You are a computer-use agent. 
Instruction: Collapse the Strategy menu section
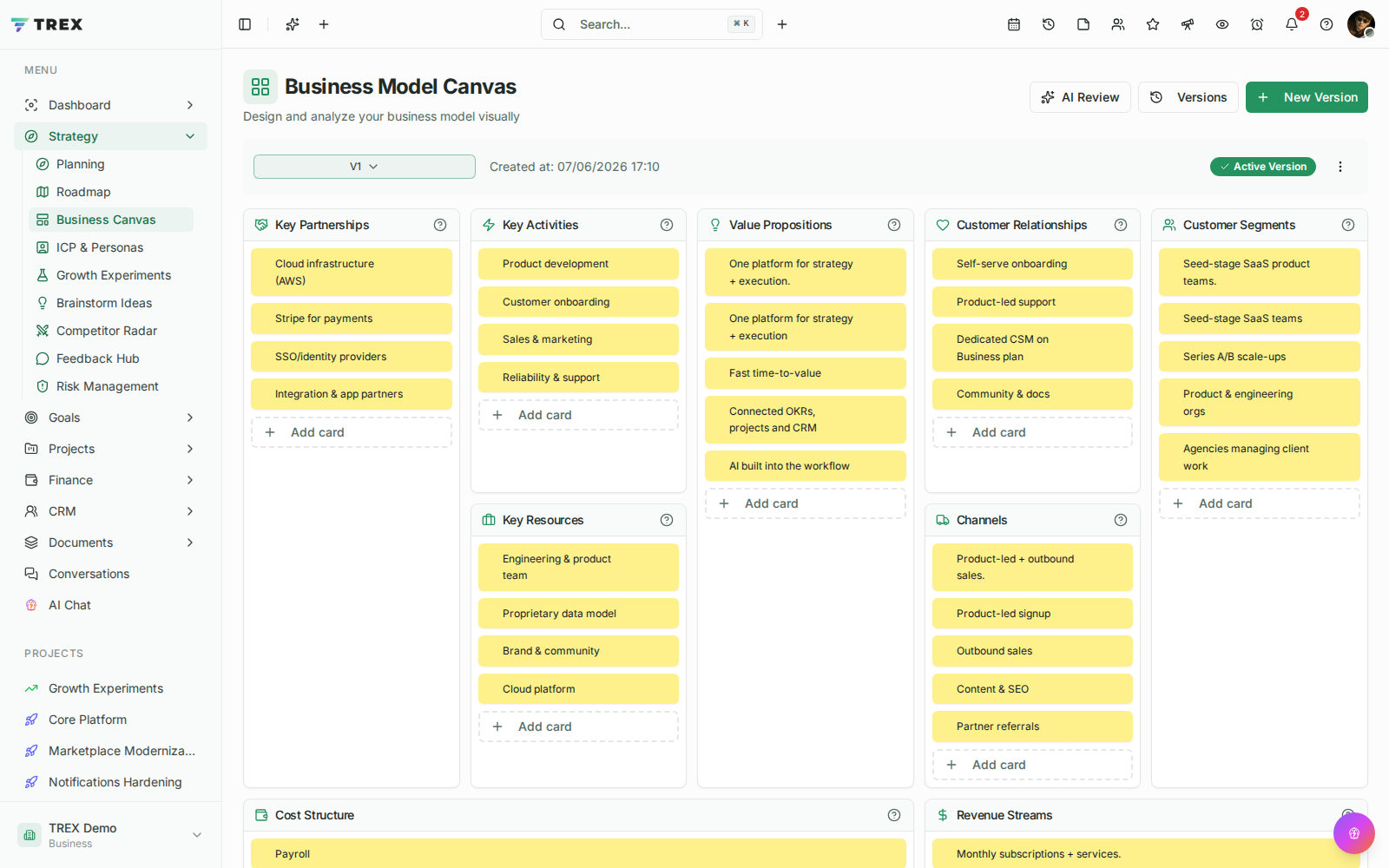tap(190, 136)
